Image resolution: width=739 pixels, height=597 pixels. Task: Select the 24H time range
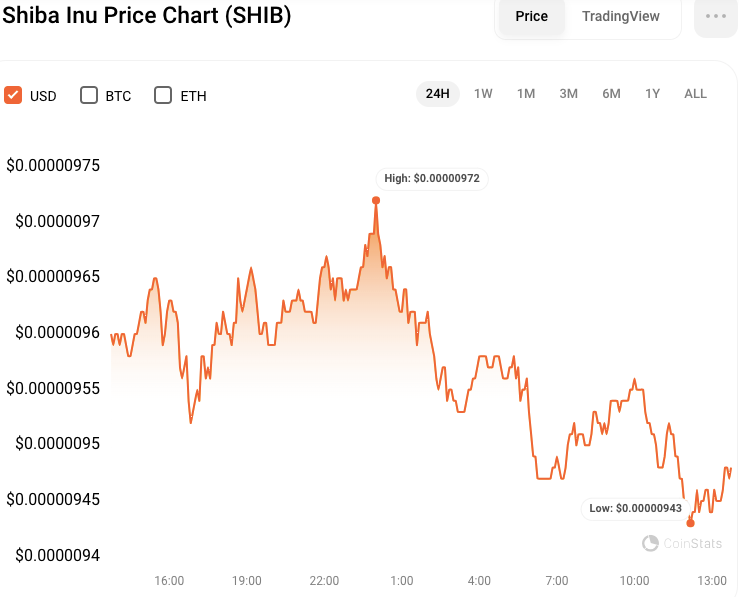pos(437,94)
